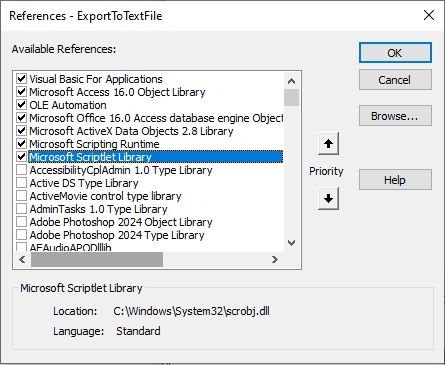Select Microsoft ActiveX Data Objects 2.8 text
This screenshot has width=445, height=365.
pos(131,131)
